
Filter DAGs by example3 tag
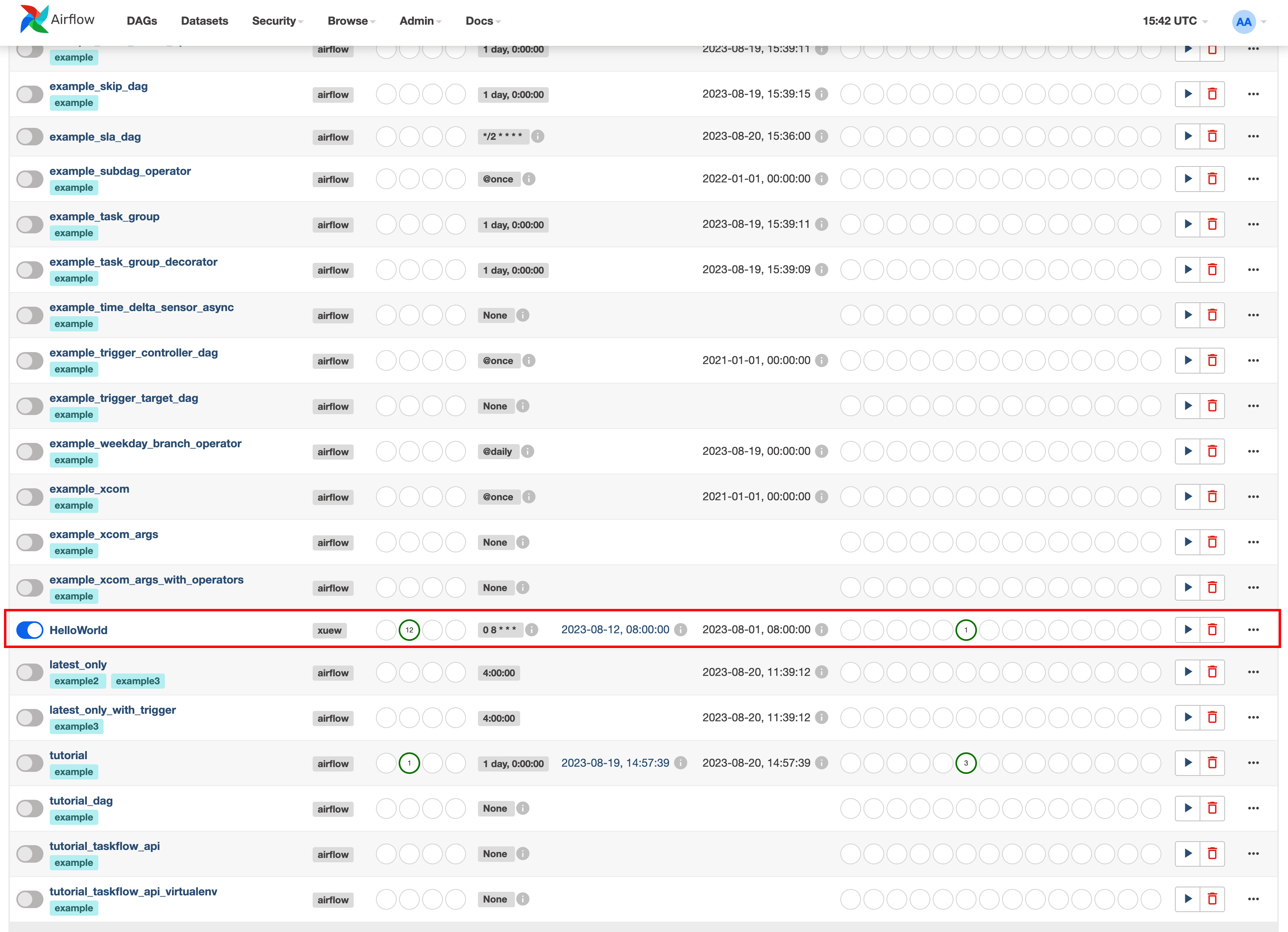[x=138, y=680]
